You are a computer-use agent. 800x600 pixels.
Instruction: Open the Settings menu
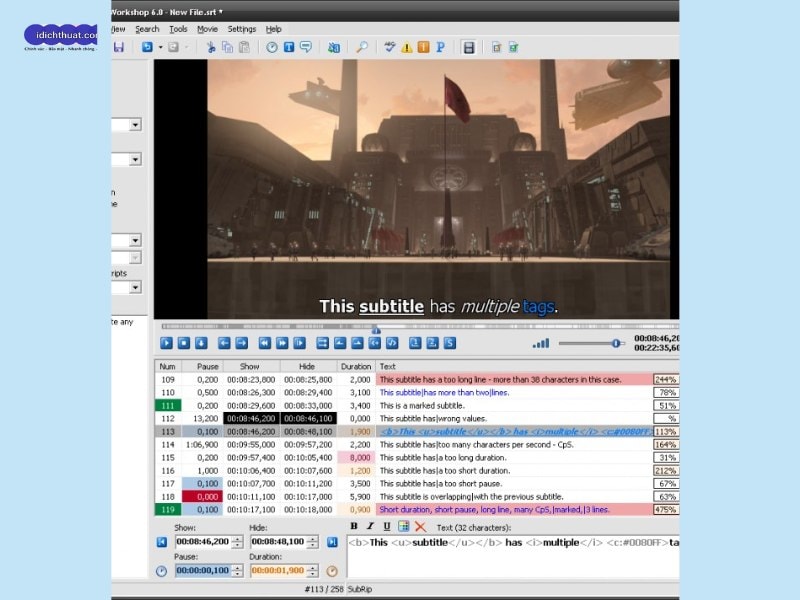coord(243,29)
